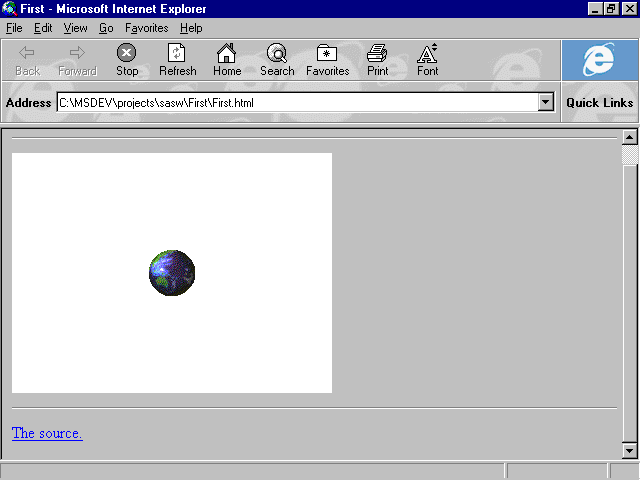Viewport: 640px width, 480px height.
Task: Click the Forward arrow toolbar button
Action: (x=77, y=60)
